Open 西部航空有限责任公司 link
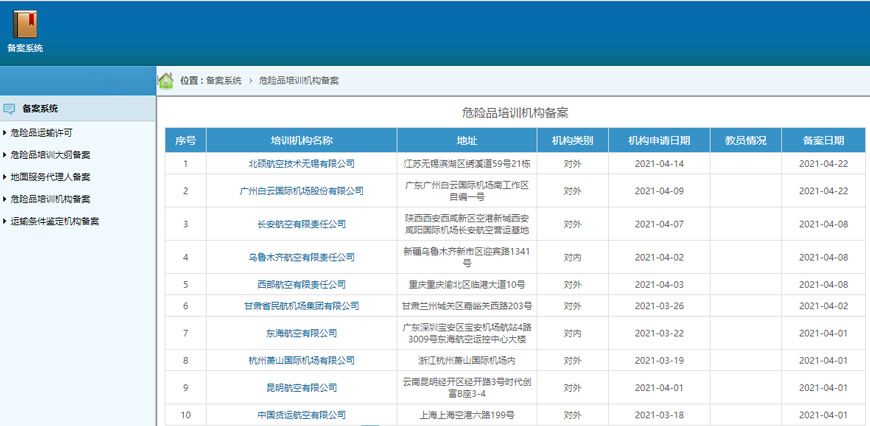 (301, 285)
